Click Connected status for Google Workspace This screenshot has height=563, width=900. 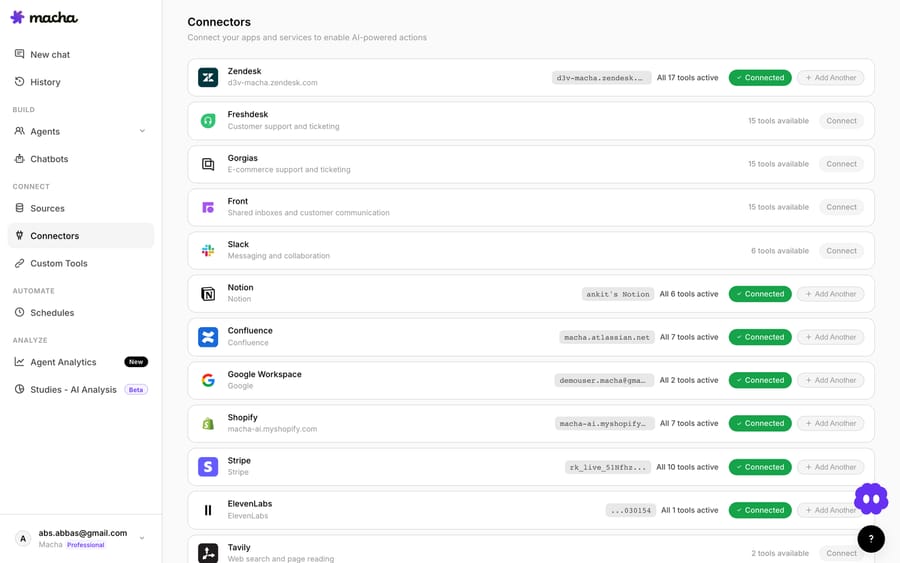(760, 380)
